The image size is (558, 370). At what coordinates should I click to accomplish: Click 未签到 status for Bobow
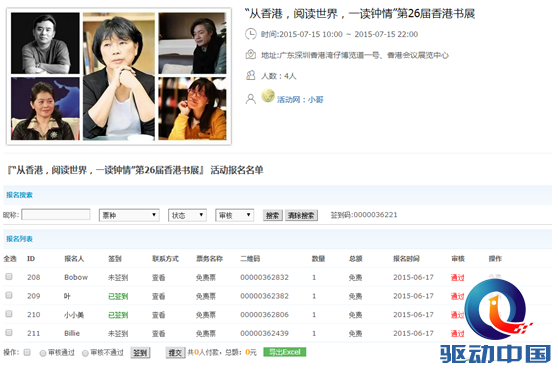click(118, 278)
